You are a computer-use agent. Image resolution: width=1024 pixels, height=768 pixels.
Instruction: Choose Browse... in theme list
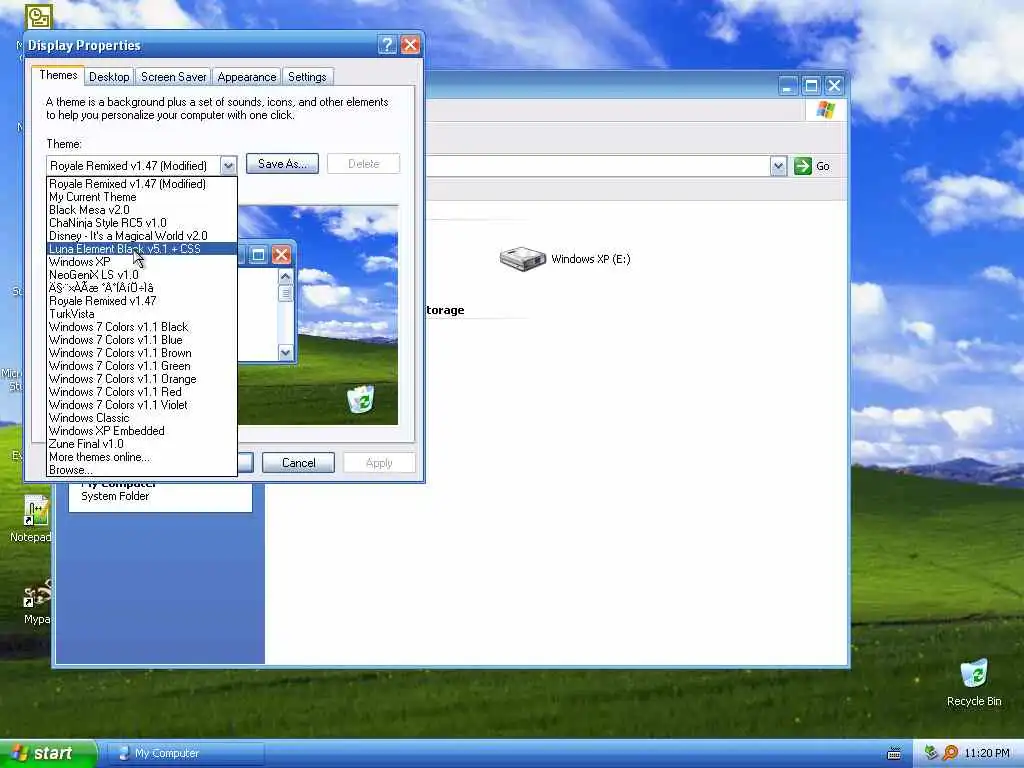(142, 470)
